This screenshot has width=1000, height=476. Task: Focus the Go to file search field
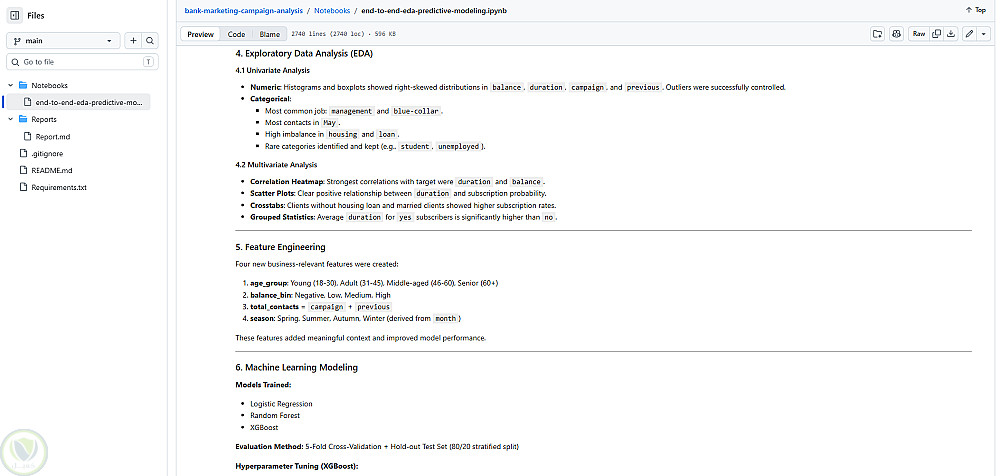pos(82,62)
